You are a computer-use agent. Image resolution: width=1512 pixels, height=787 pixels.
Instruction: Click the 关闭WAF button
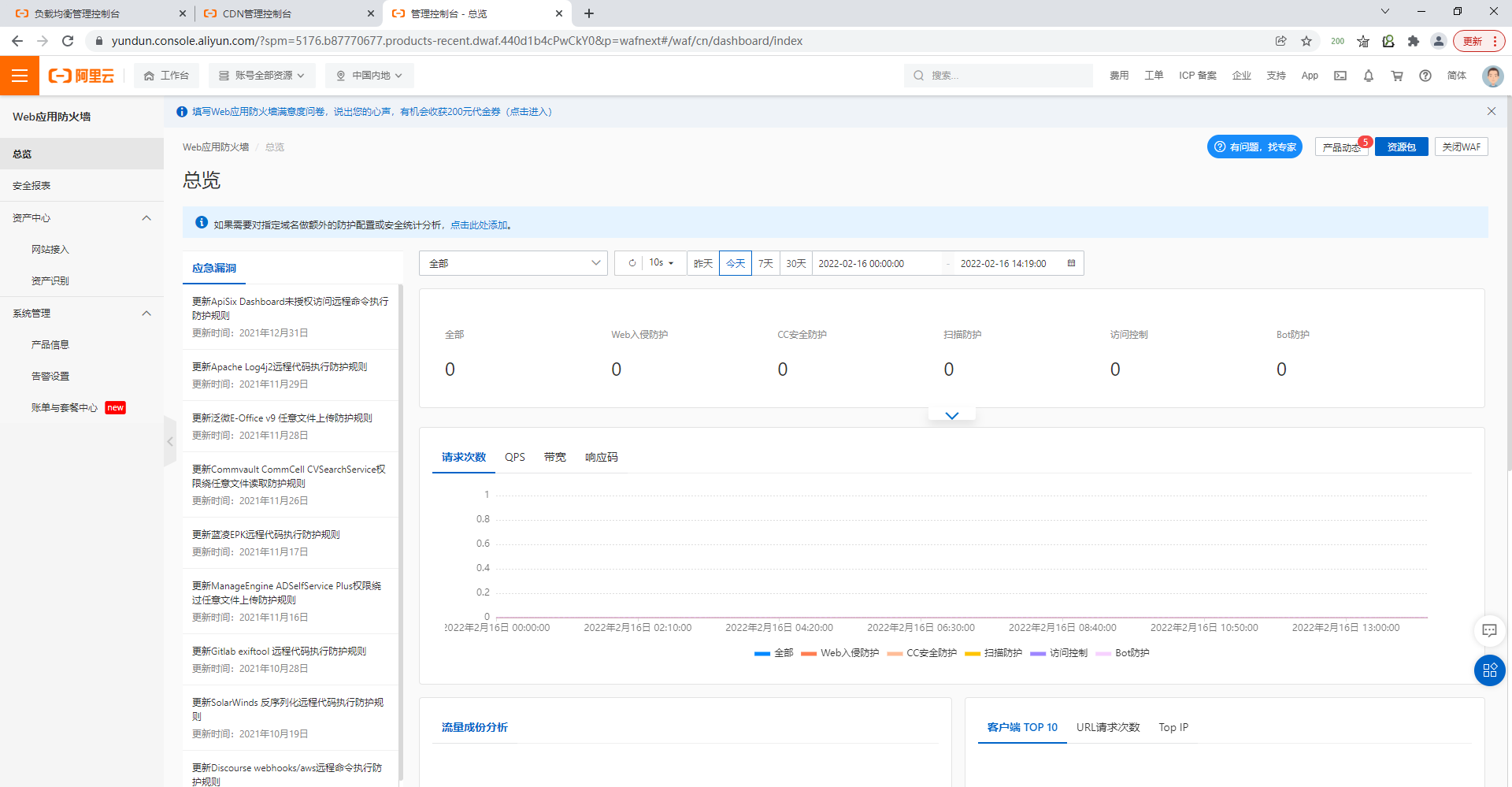point(1462,147)
